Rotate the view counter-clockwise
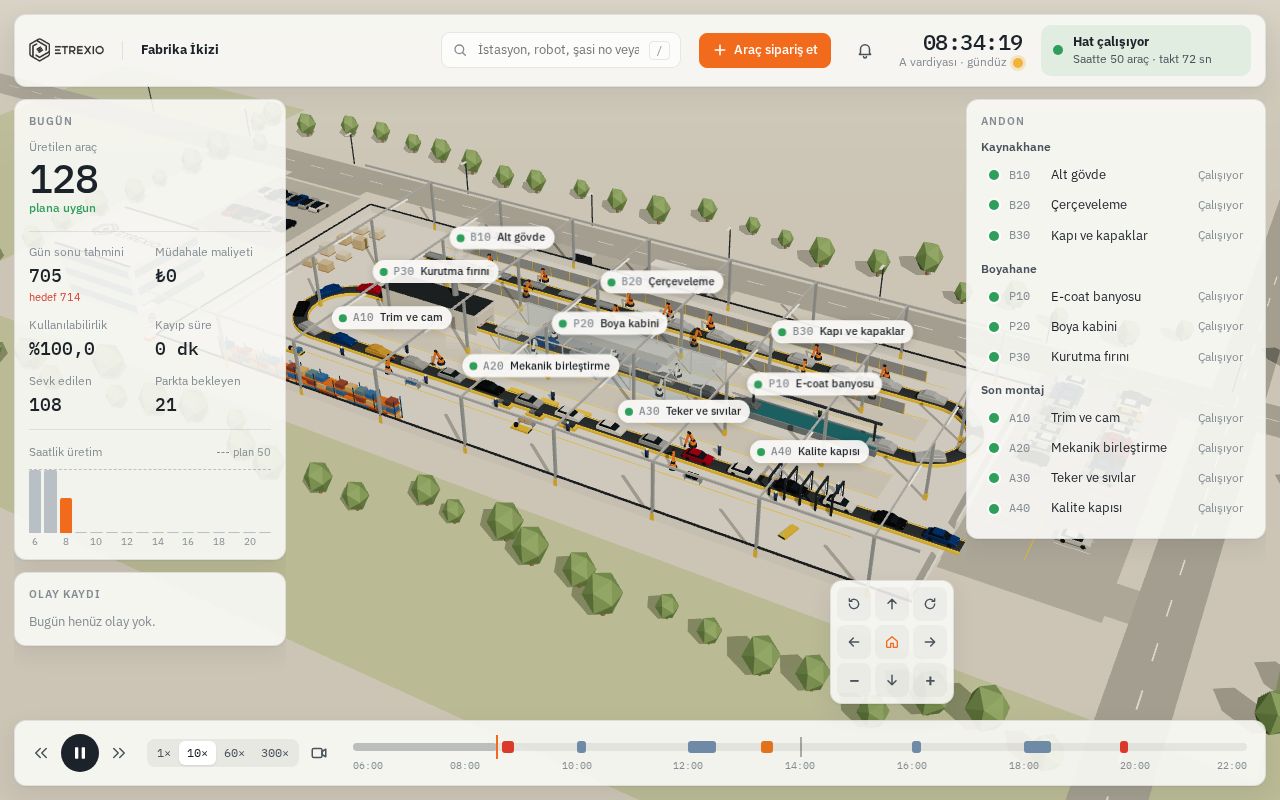The width and height of the screenshot is (1280, 800). pos(854,603)
